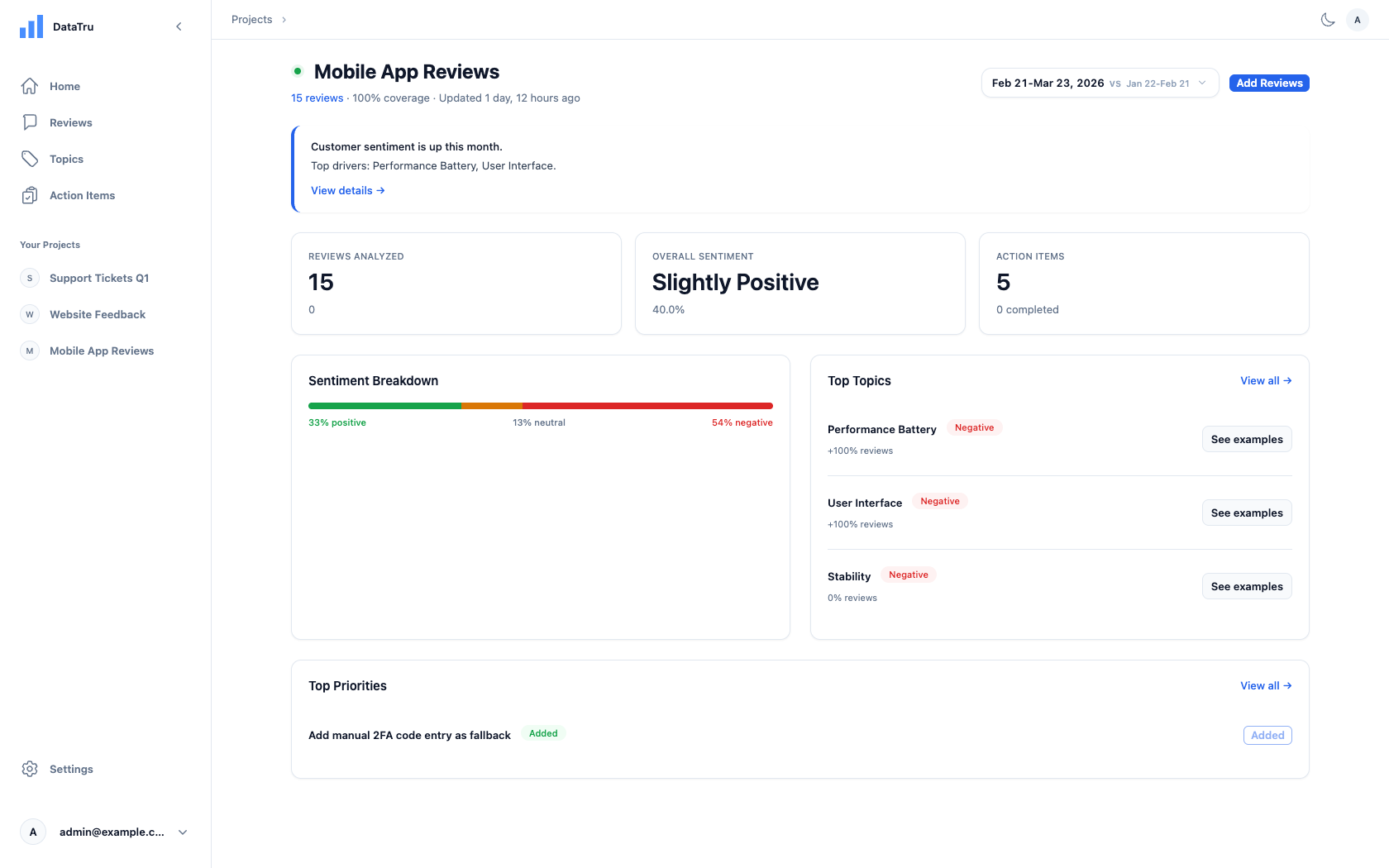Toggle dark mode with the moon icon
Screen dimensions: 1389x868
pos(1328,19)
